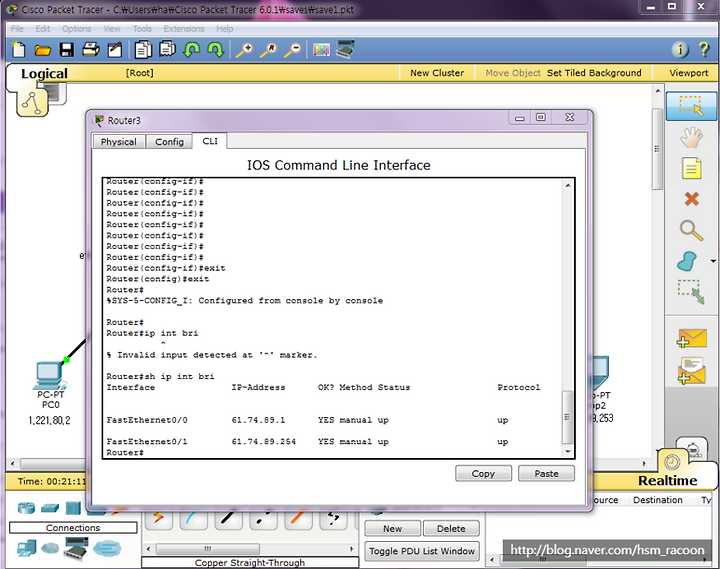Click the New file icon
The height and width of the screenshot is (569, 720).
[19, 50]
